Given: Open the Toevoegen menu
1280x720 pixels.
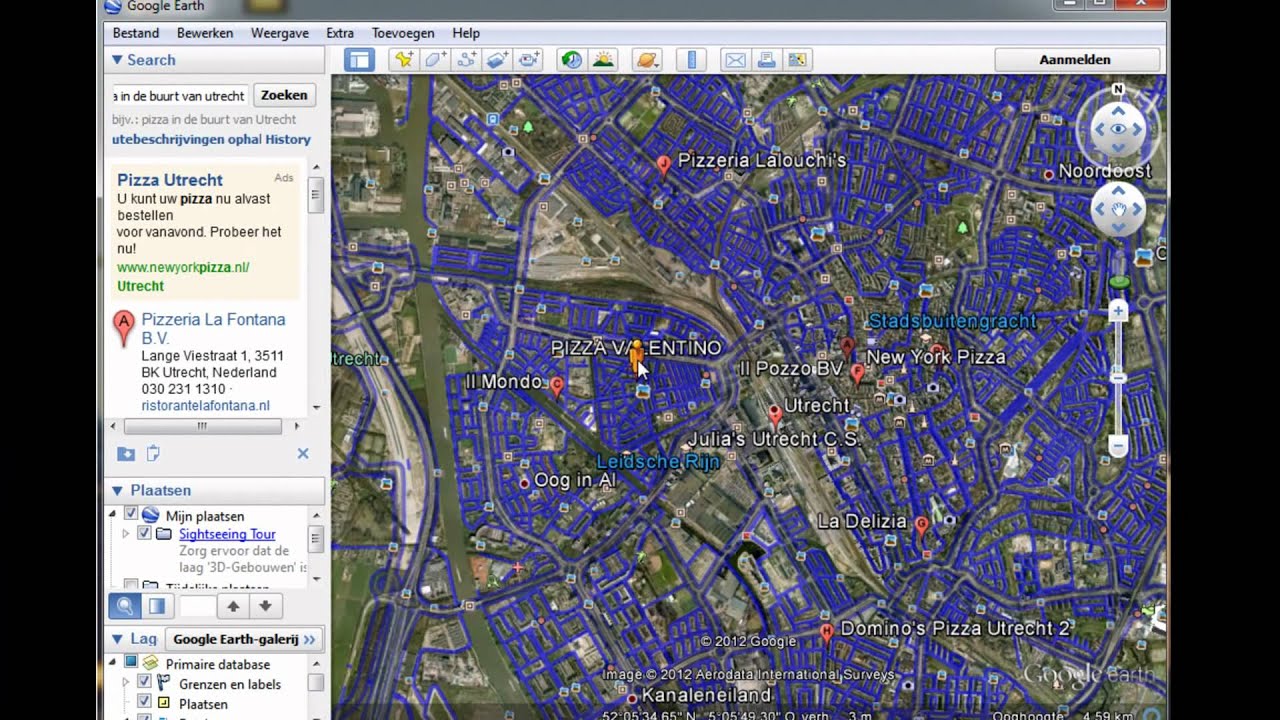Looking at the screenshot, I should (x=404, y=33).
